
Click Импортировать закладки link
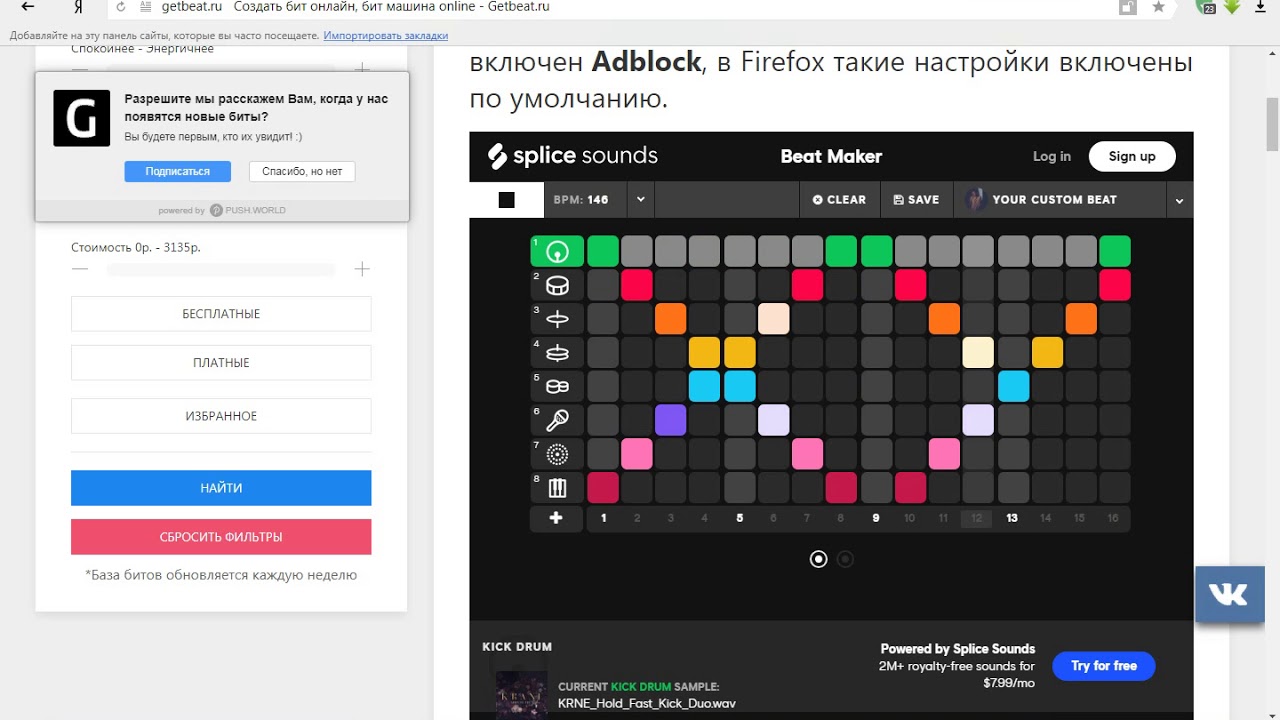(x=386, y=35)
